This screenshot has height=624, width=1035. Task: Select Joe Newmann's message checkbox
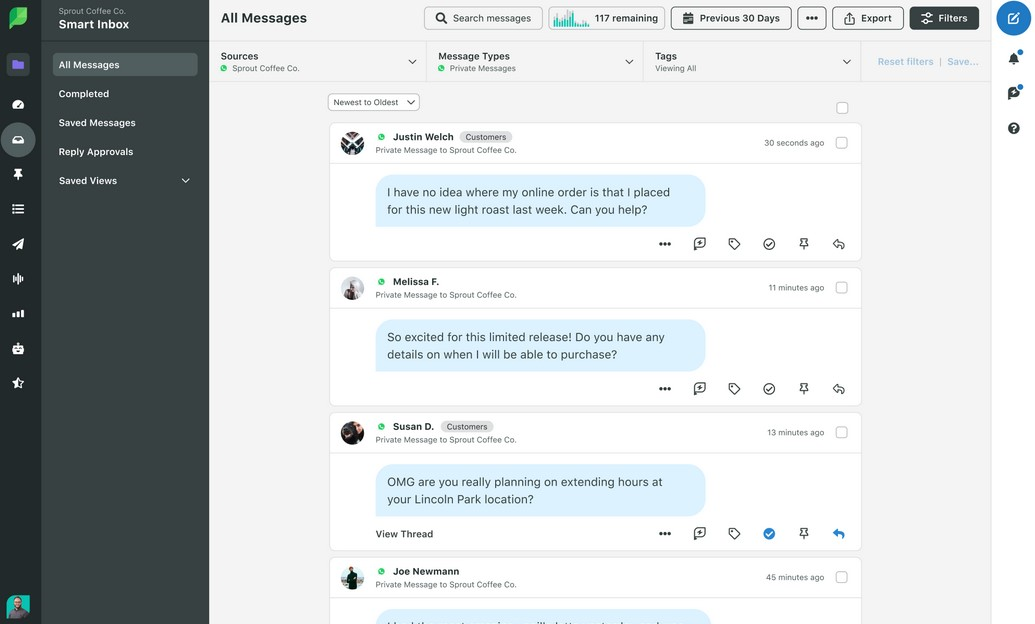(842, 577)
